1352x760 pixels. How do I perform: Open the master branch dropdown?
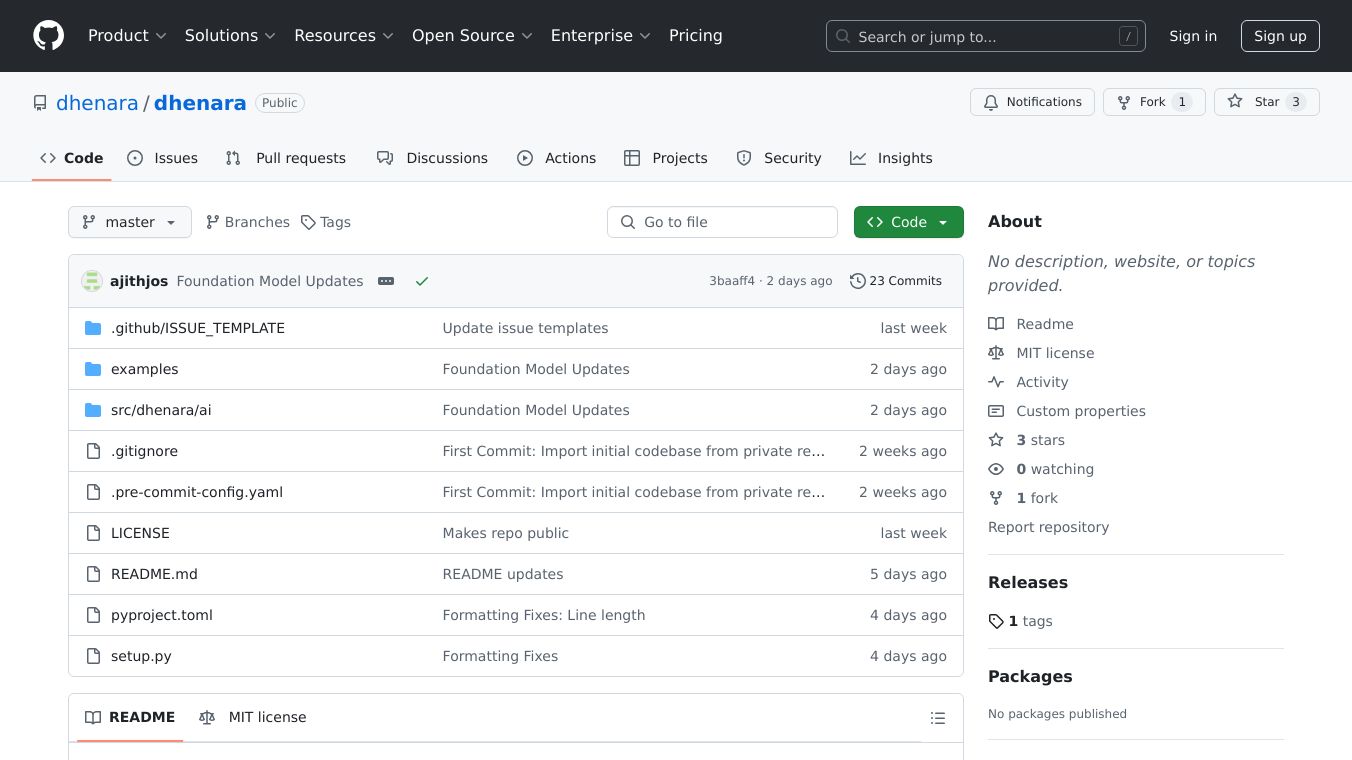pyautogui.click(x=130, y=222)
